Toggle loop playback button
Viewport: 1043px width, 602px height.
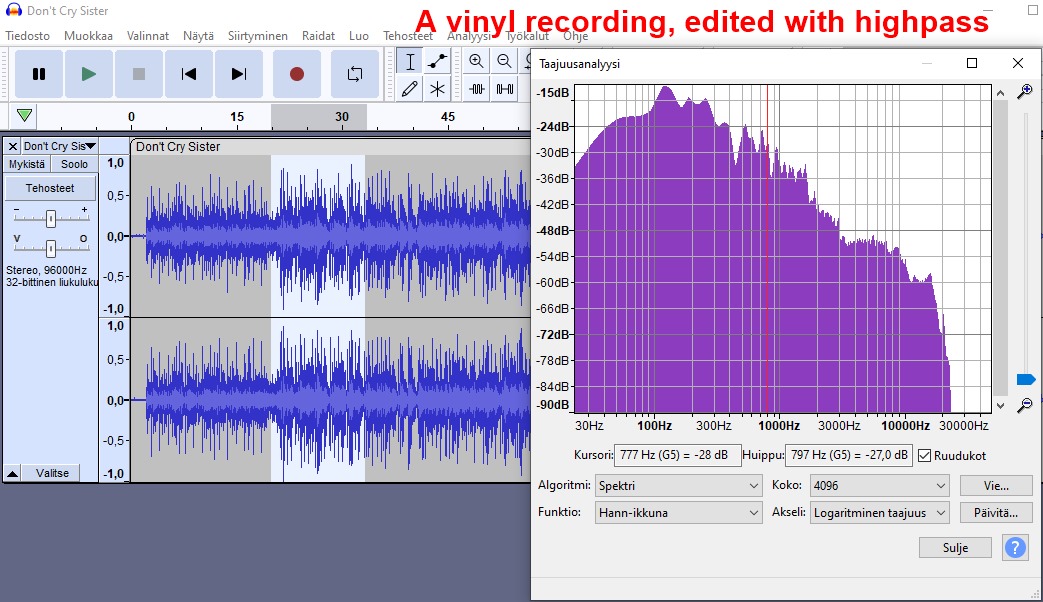pyautogui.click(x=355, y=74)
